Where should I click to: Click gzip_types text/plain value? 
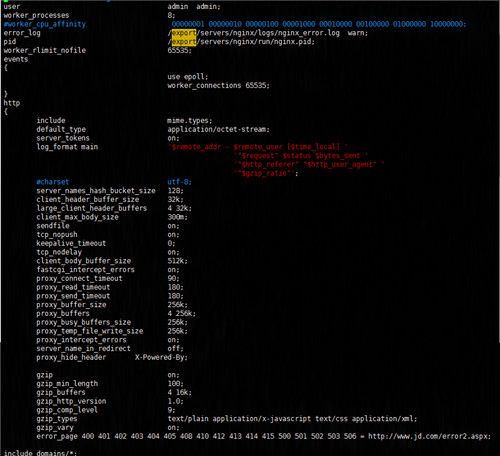[188, 419]
